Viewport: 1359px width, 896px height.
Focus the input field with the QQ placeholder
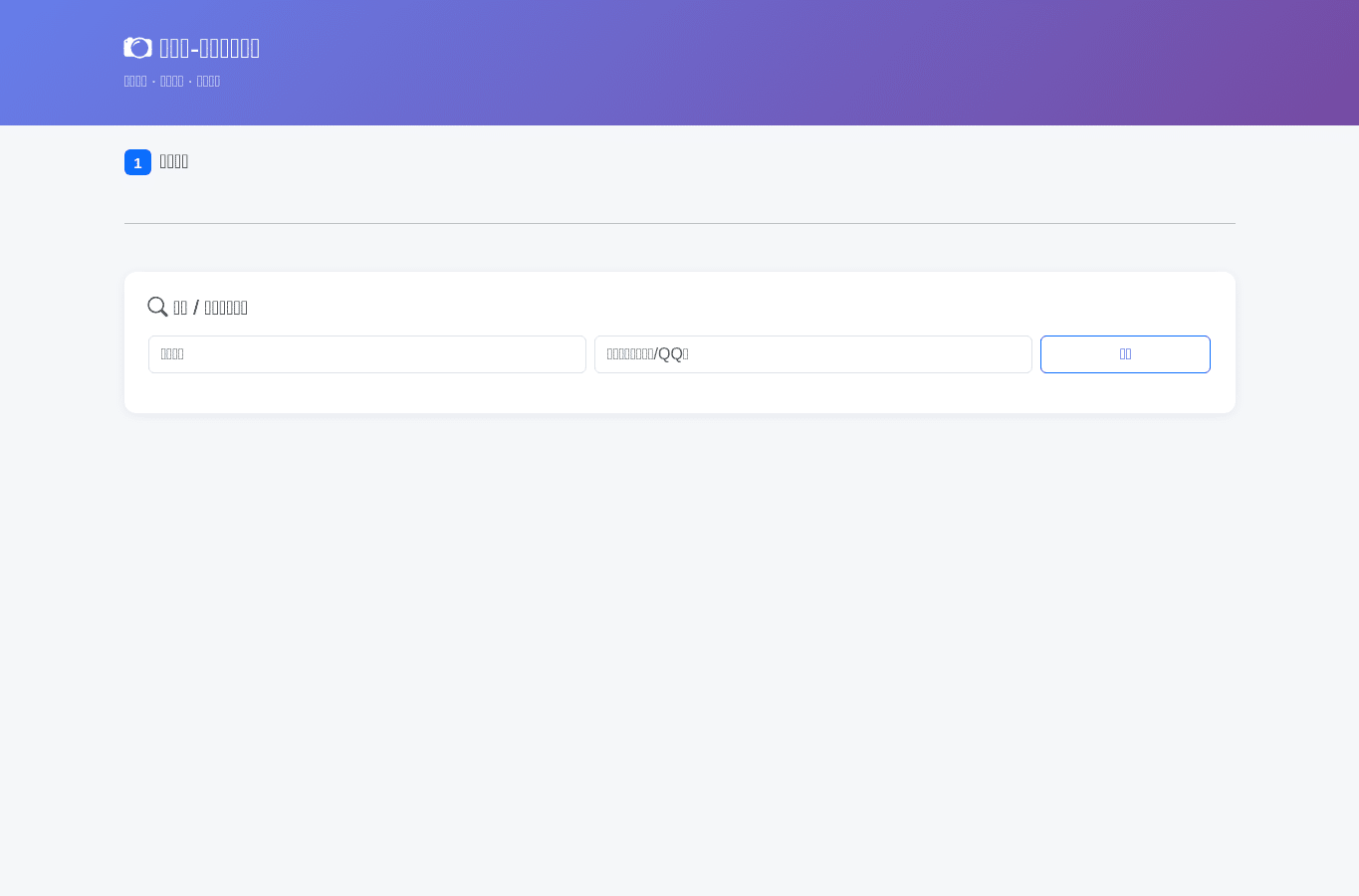pos(813,354)
